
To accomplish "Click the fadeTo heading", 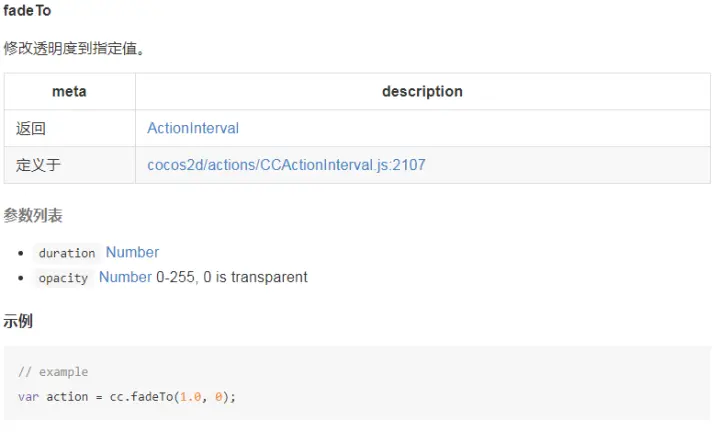I will (28, 11).
